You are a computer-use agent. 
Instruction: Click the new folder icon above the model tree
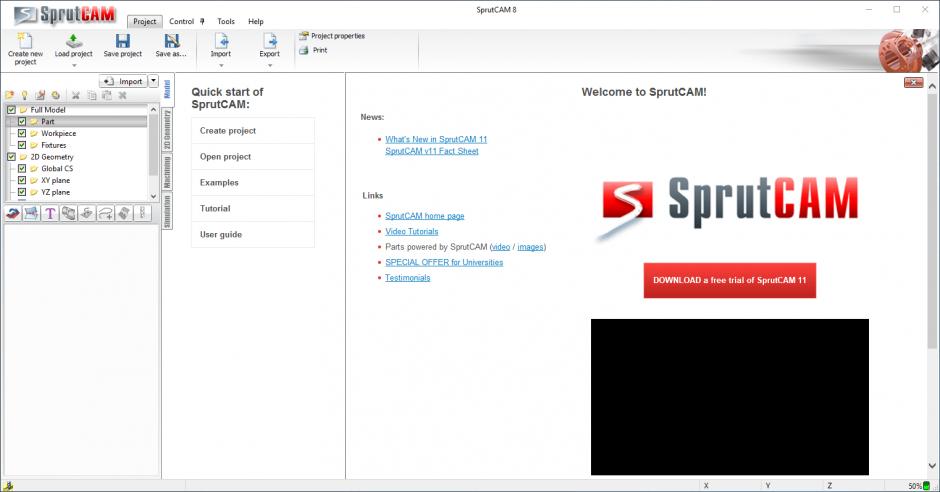click(x=10, y=95)
